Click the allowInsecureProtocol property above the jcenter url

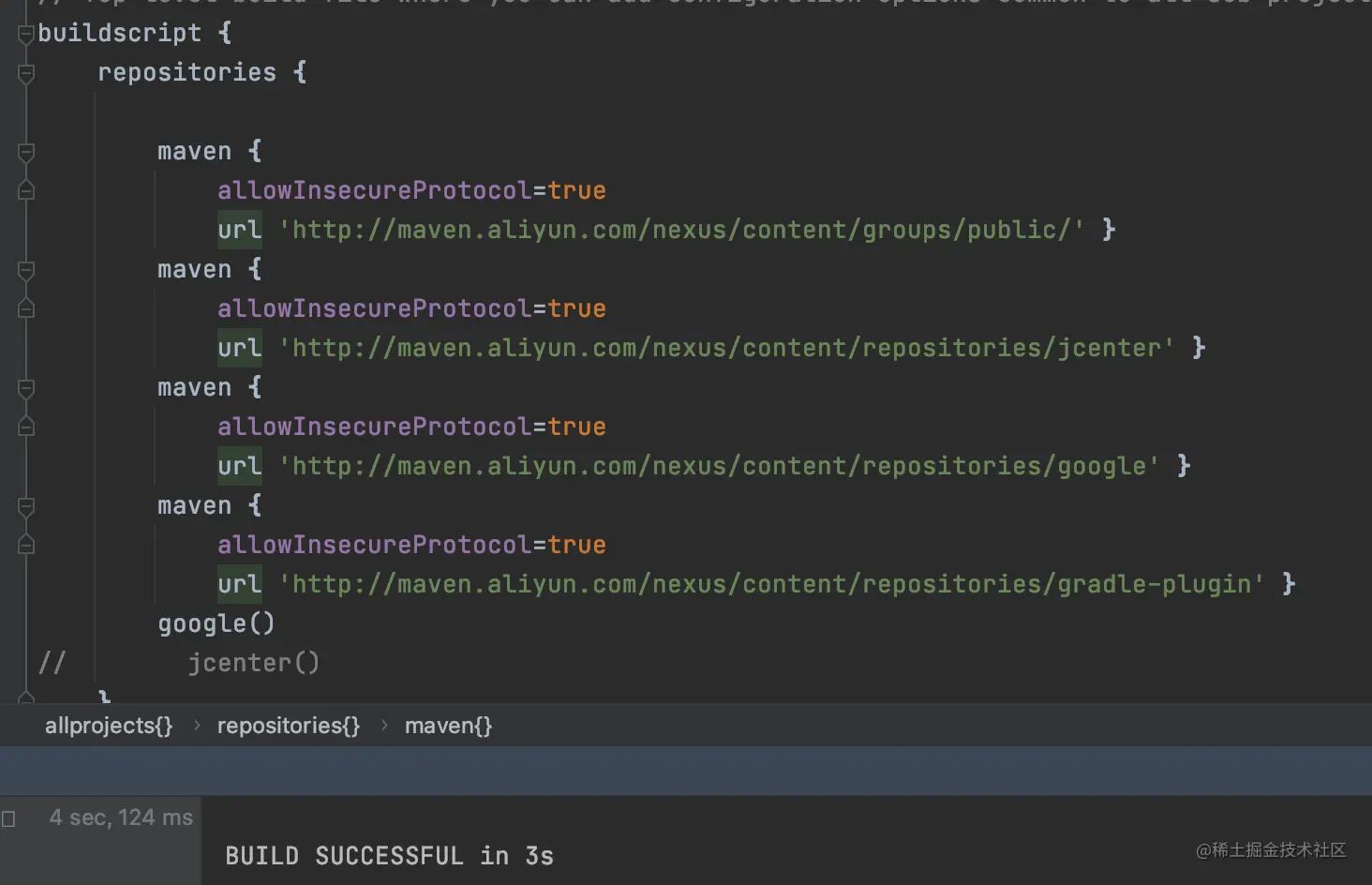pos(375,308)
